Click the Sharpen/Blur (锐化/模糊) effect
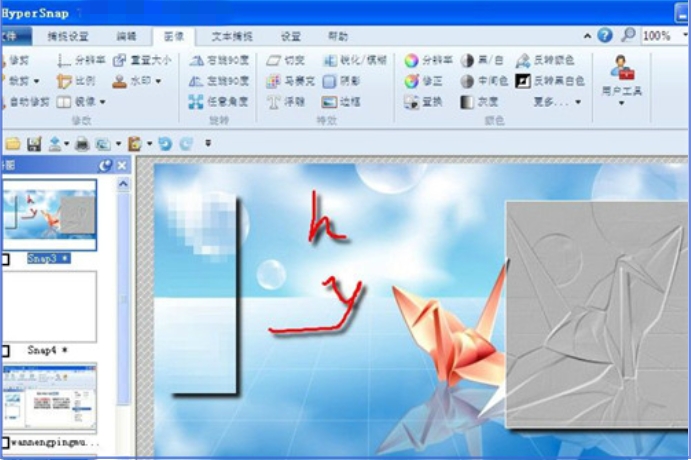This screenshot has height=460, width=691. pos(355,60)
